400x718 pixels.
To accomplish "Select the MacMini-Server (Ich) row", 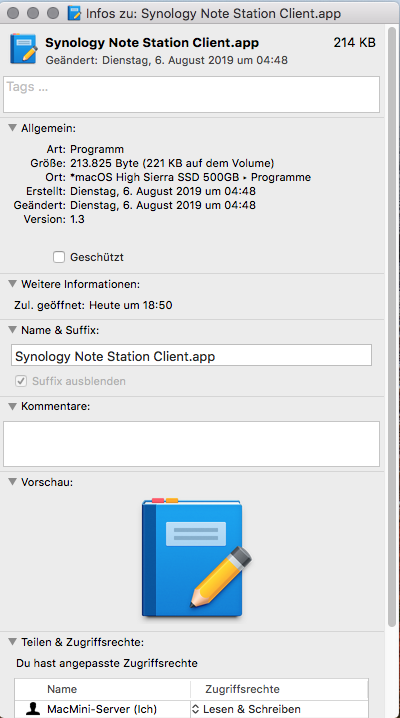I will click(191, 709).
